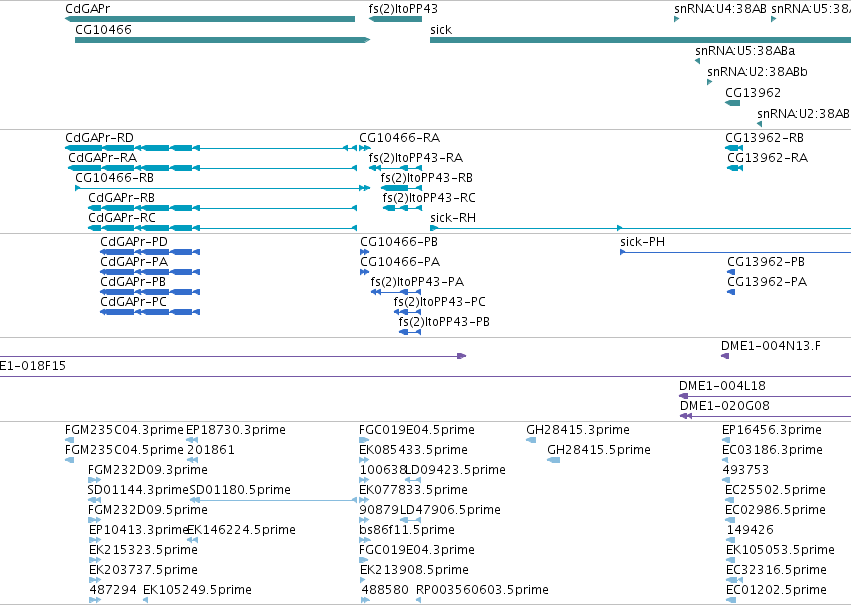Viewport: 851px width, 605px height.
Task: Select the fs(2)ltoPP43-PB protein feature
Action: tap(410, 332)
